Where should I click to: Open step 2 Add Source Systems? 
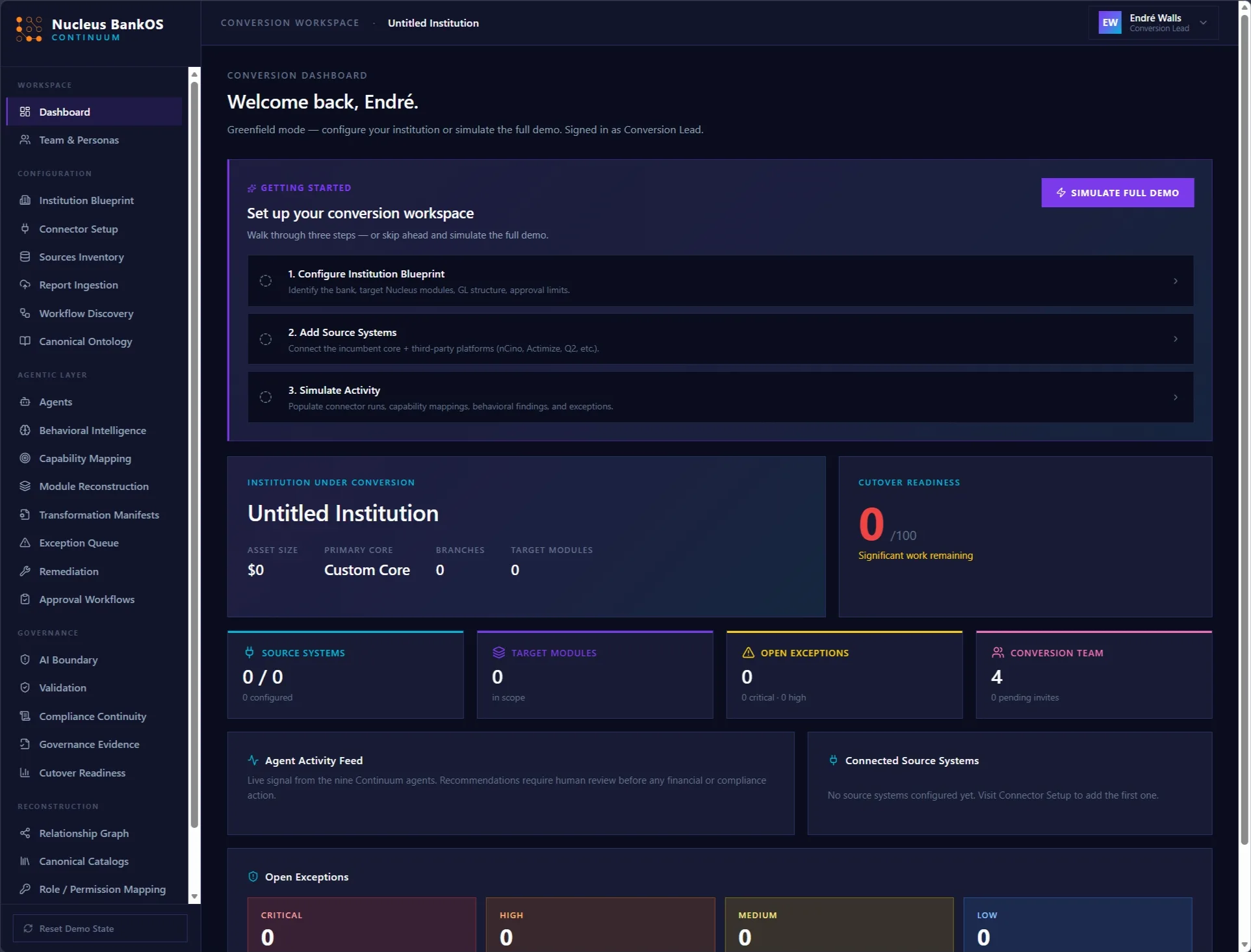click(x=720, y=339)
